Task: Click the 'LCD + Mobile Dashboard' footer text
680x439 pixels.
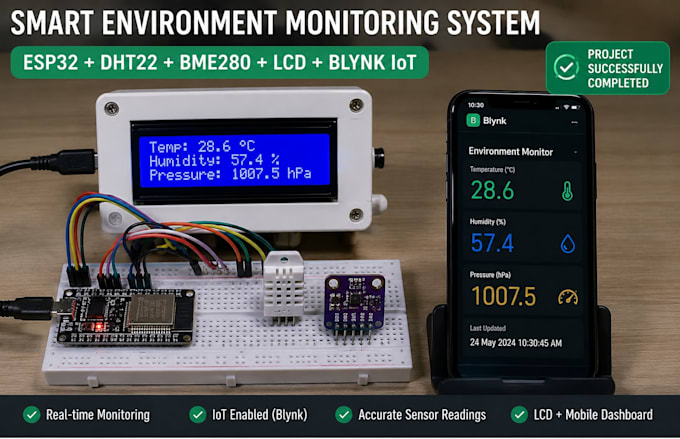Action: [593, 415]
